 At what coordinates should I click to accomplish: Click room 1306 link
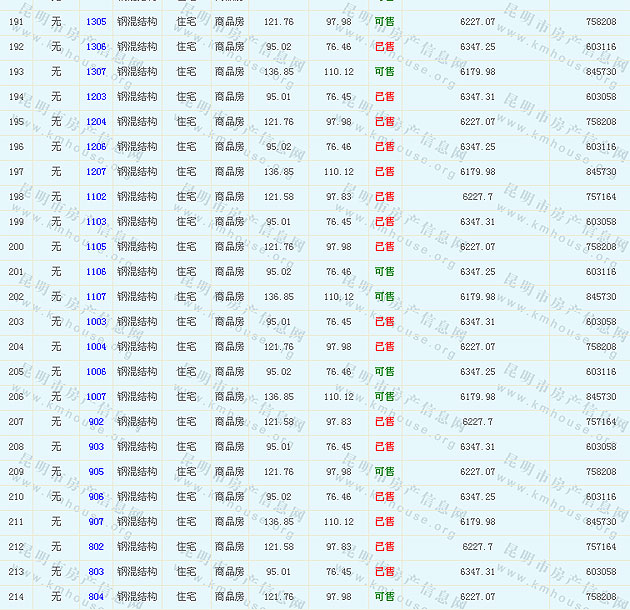coord(96,47)
